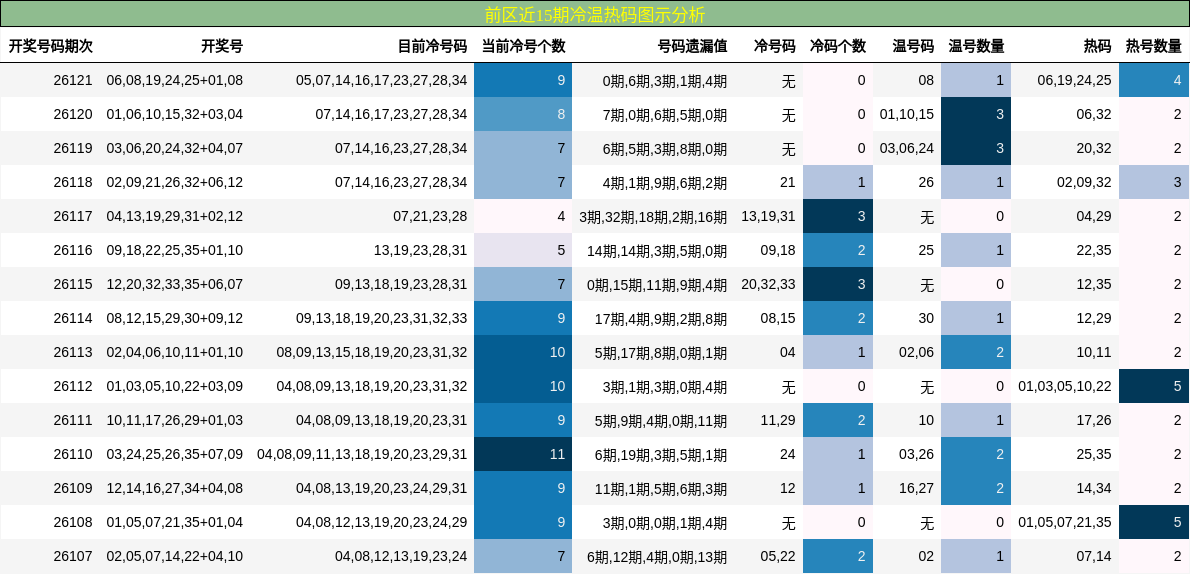Select draw result 04,13,19,29,31+02,12

(175, 216)
